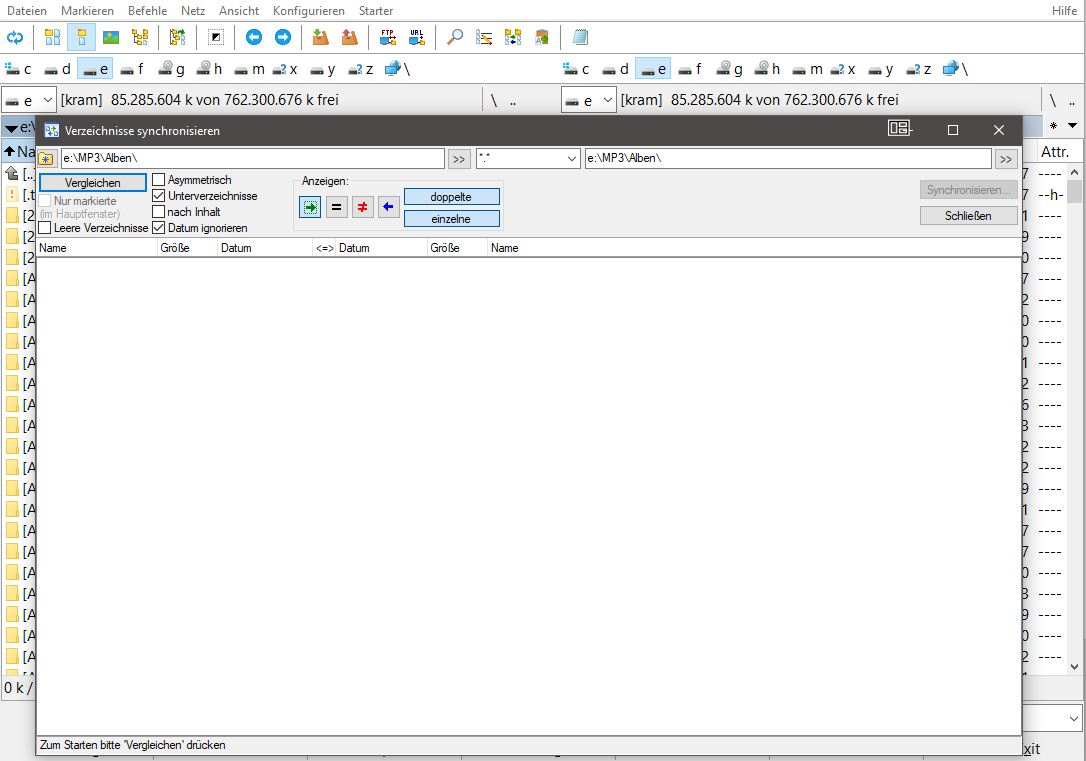Screen dimensions: 1086x761
Task: Open the Netz menu
Action: pyautogui.click(x=193, y=10)
